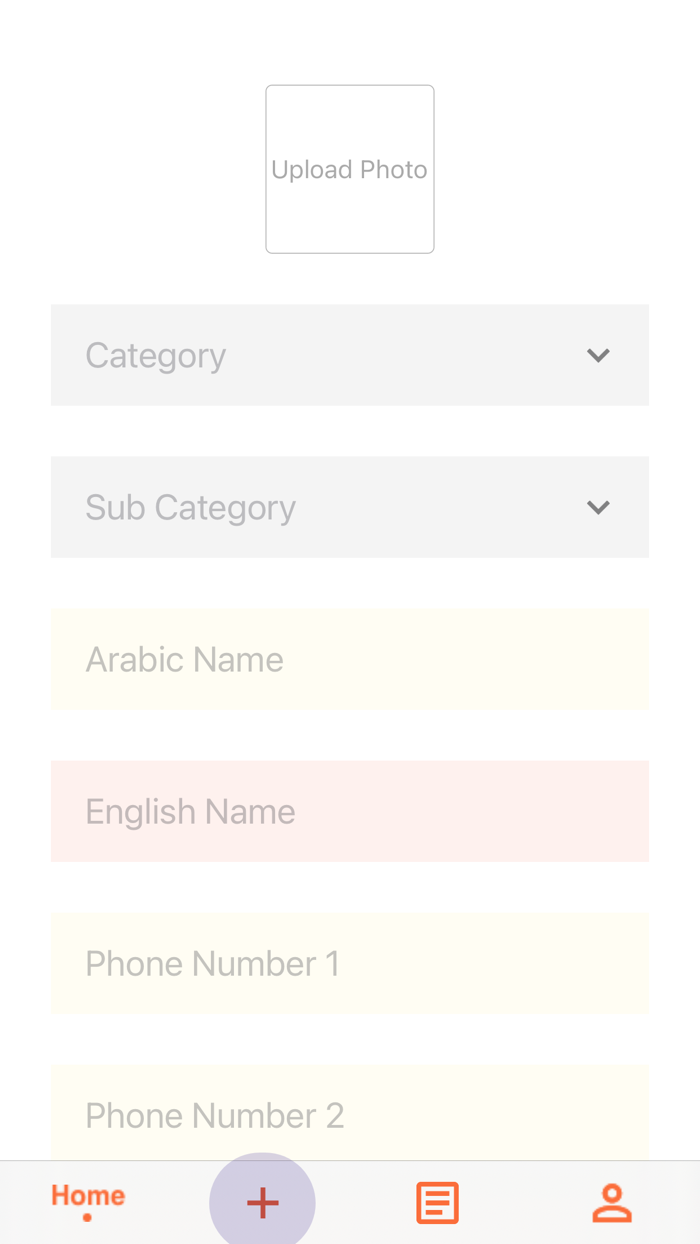Tap the Phone Number 1 field
The height and width of the screenshot is (1244, 700).
pyautogui.click(x=350, y=963)
